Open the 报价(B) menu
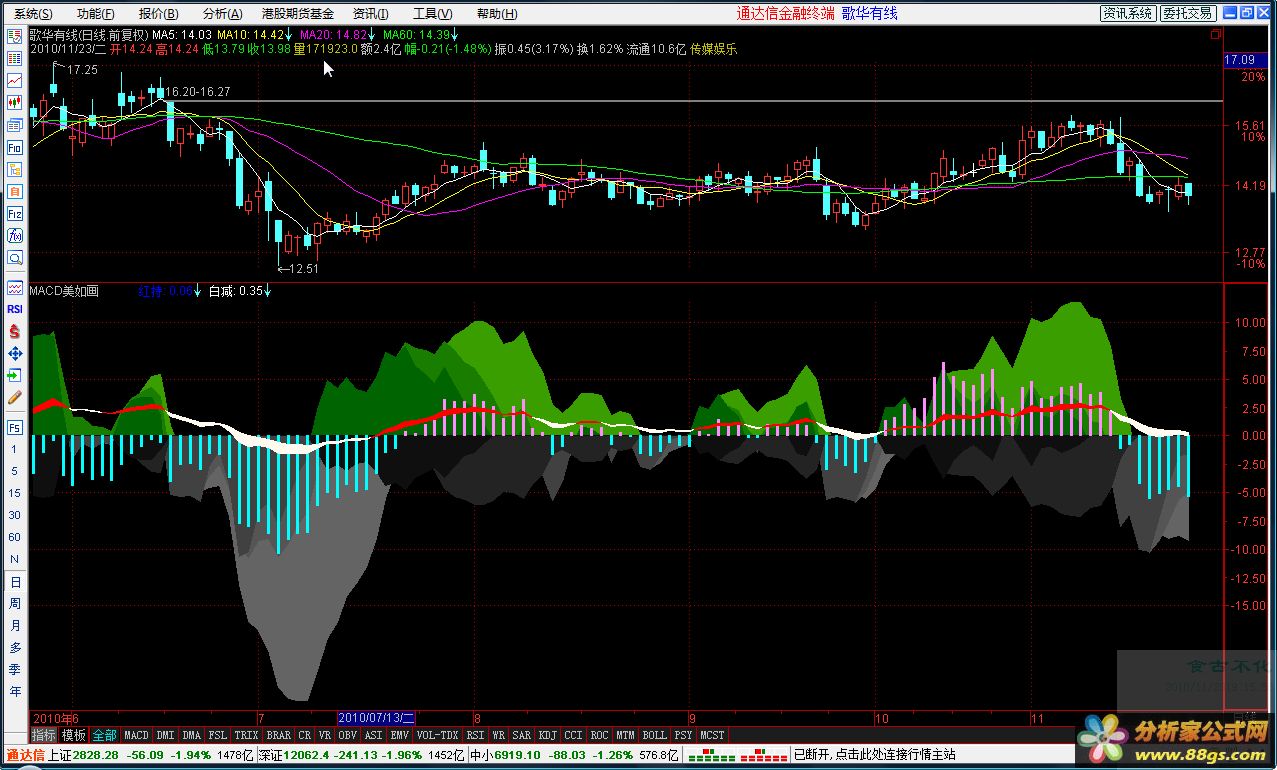Image resolution: width=1277 pixels, height=770 pixels. [159, 14]
